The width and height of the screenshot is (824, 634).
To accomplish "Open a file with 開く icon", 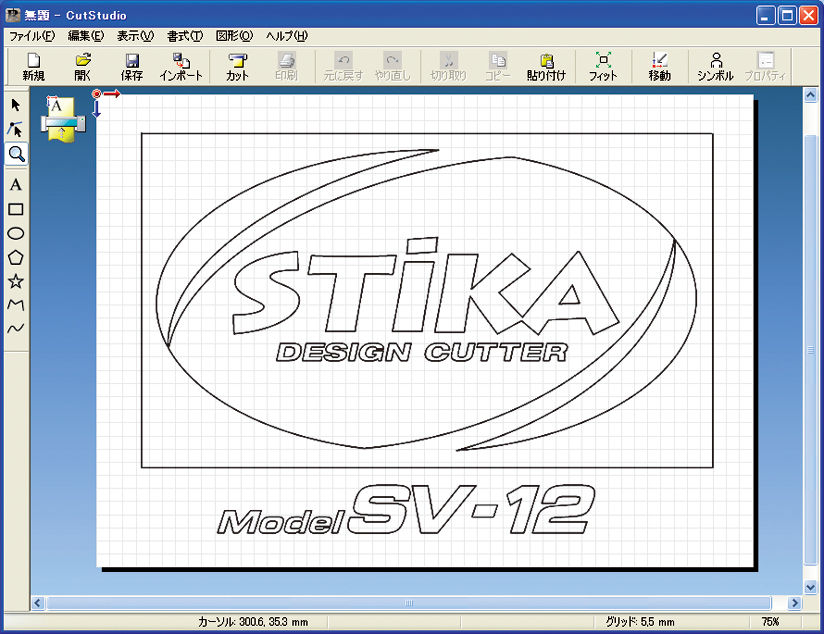I will pyautogui.click(x=82, y=67).
